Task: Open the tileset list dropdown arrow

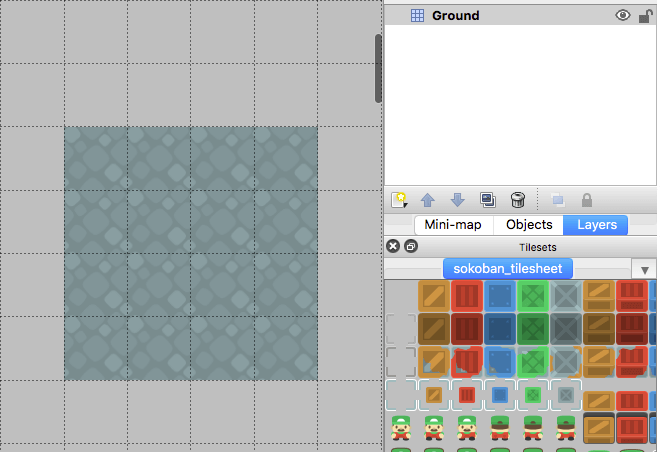Action: point(644,270)
